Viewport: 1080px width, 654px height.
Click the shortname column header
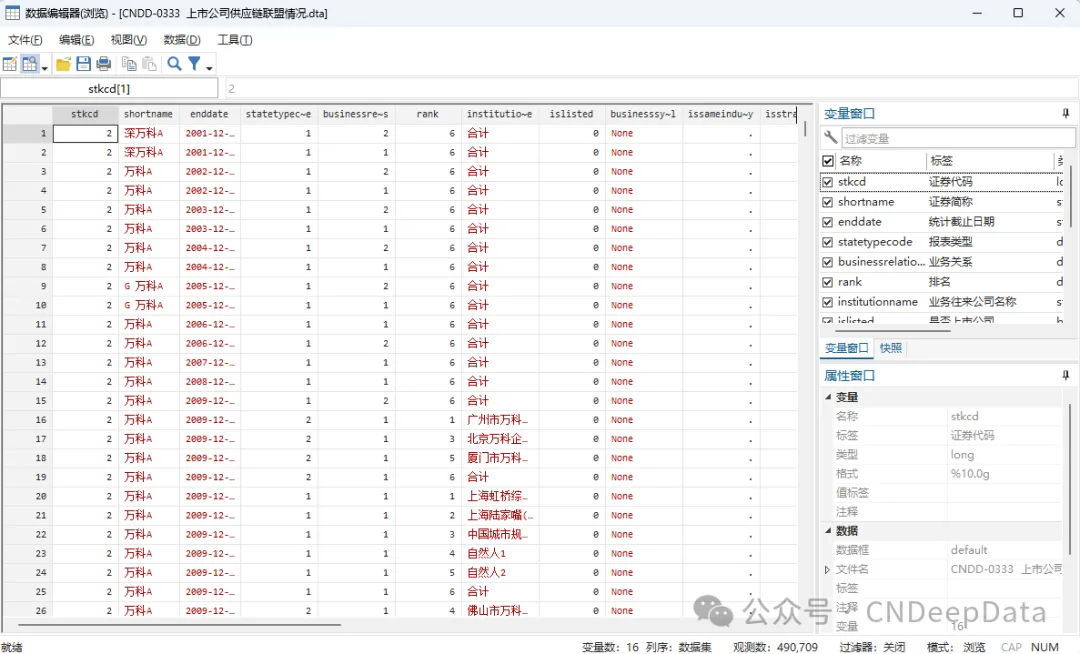[x=148, y=114]
